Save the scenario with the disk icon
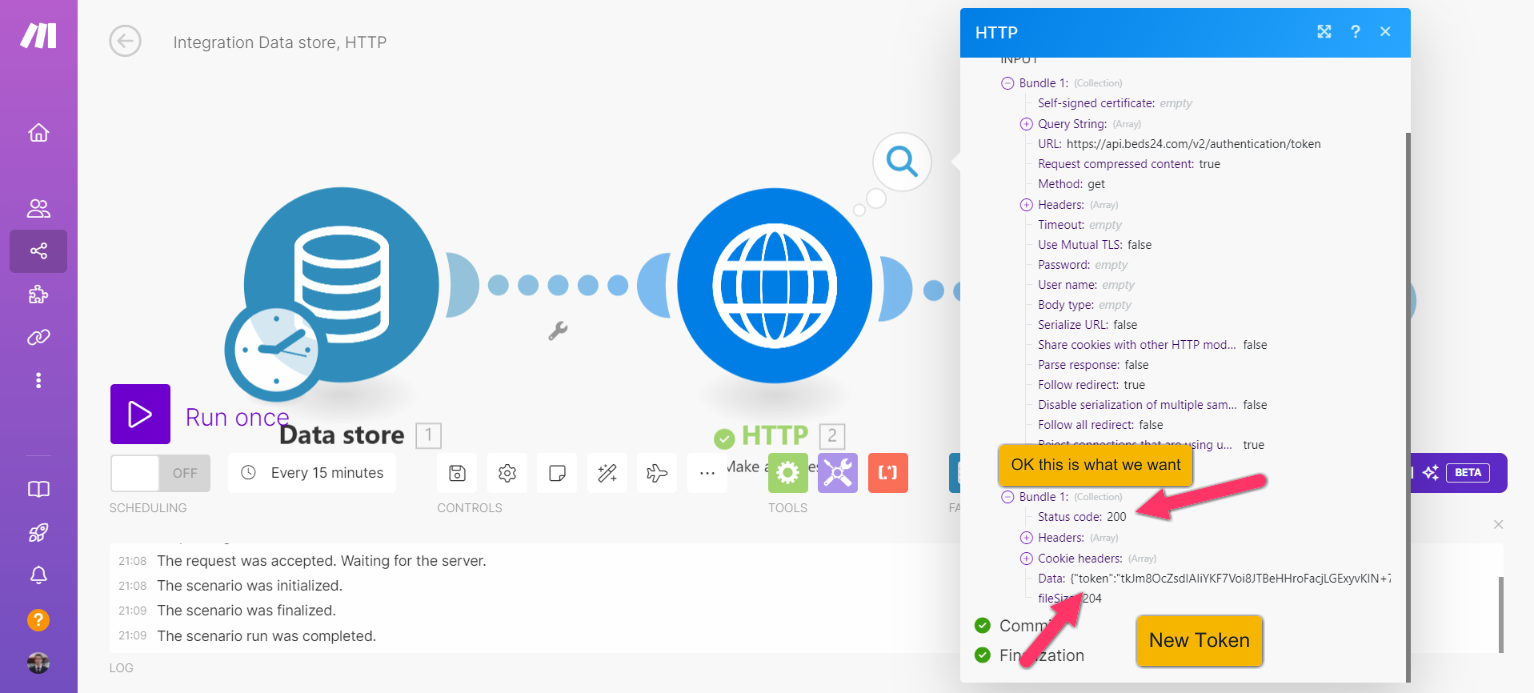This screenshot has height=693, width=1534. (x=457, y=473)
